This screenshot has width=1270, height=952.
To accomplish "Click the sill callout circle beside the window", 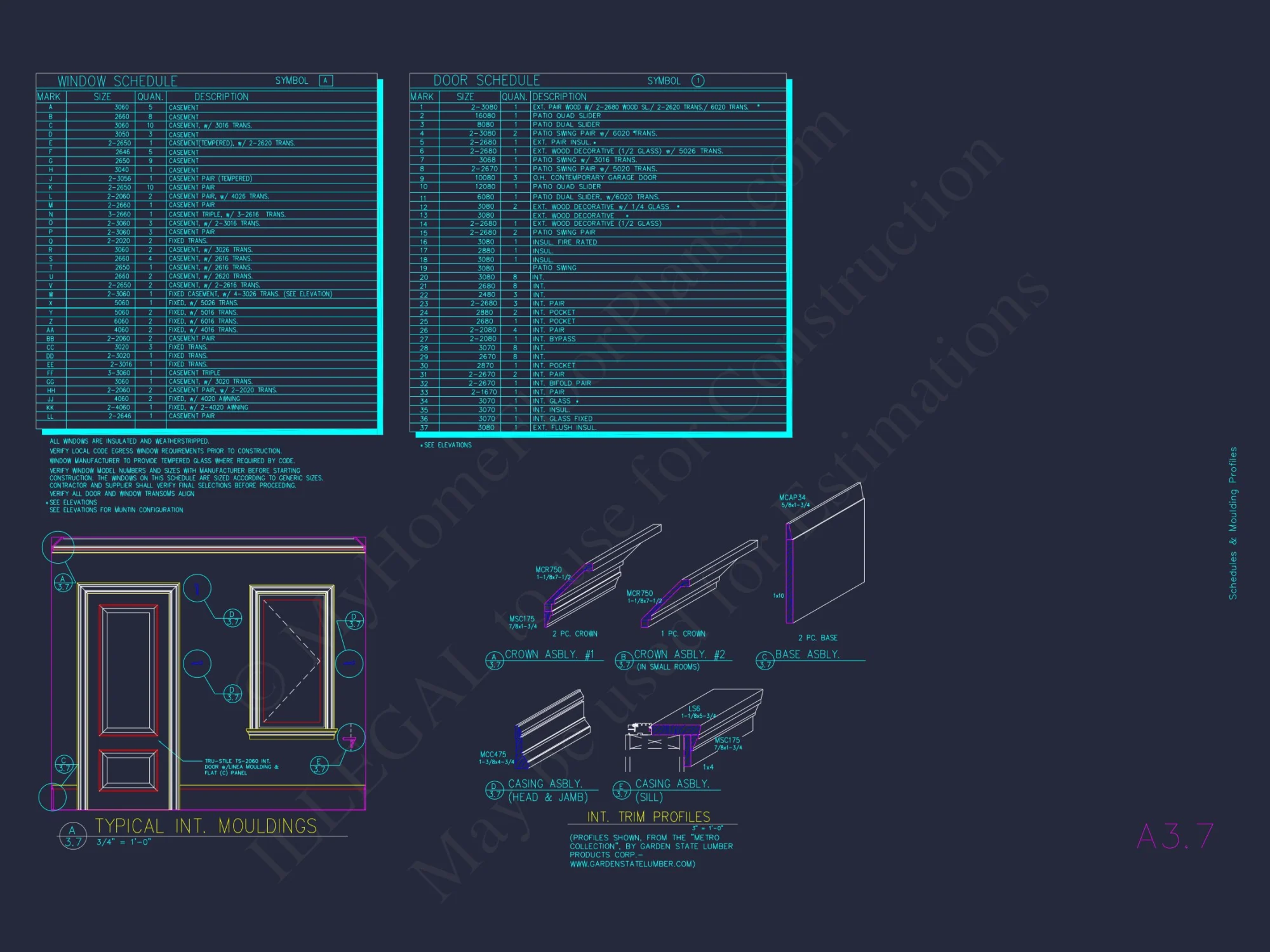I will [350, 737].
